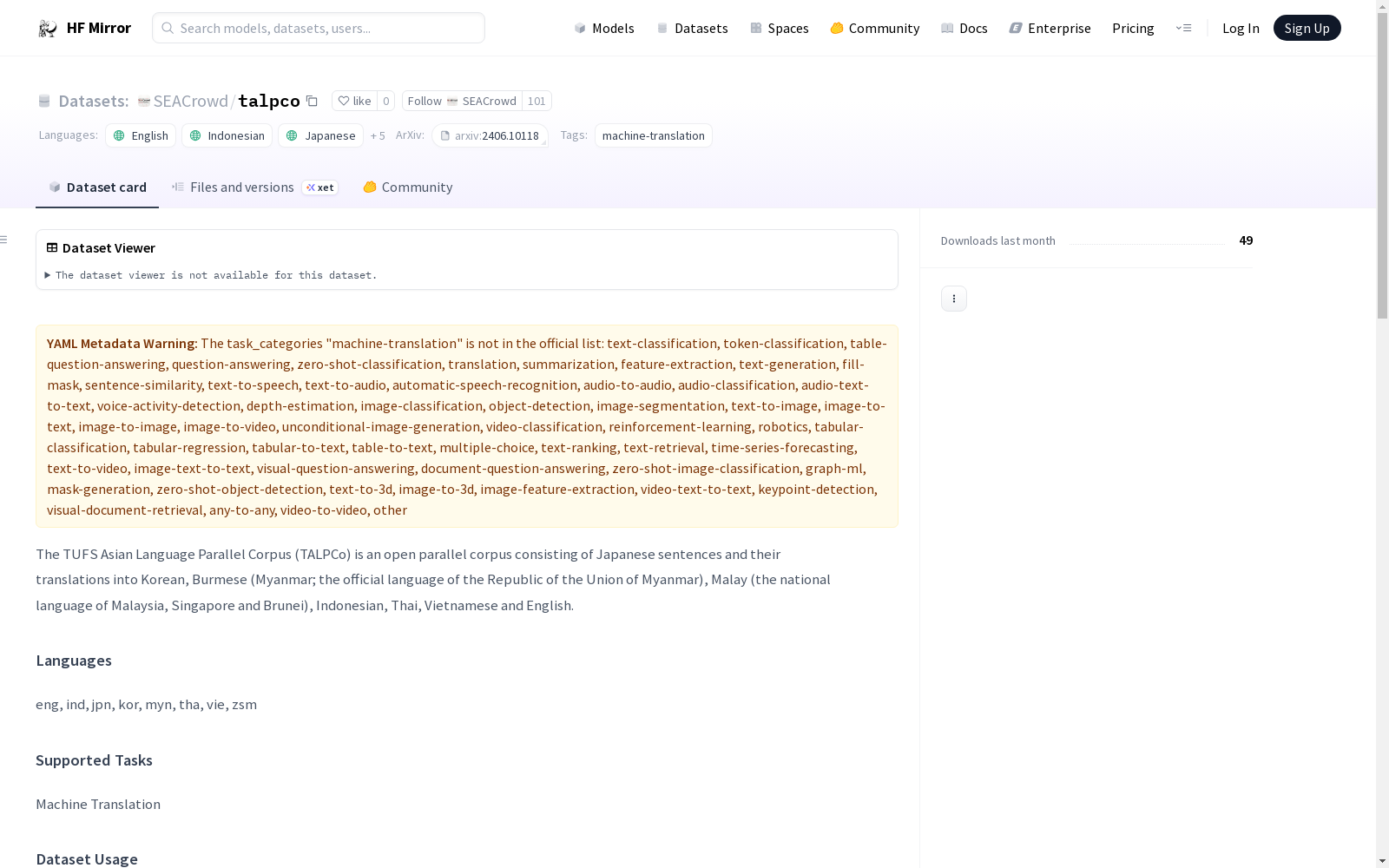Viewport: 1389px width, 868px height.
Task: Click the HF Mirror logo
Action: coord(84,28)
